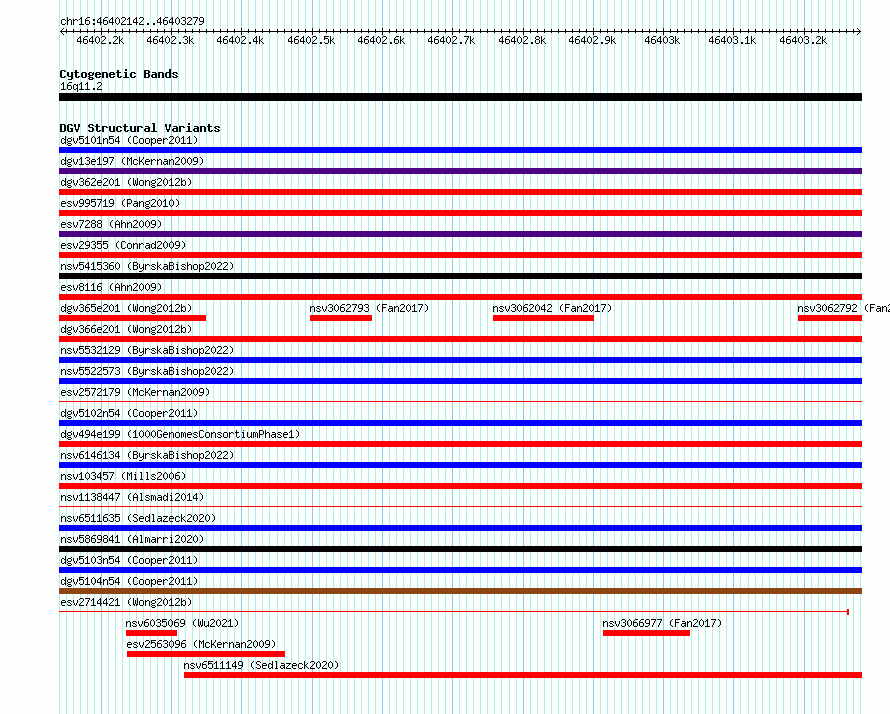
Task: Select esv29355 (Conrad2009) variant label
Action: [x=123, y=245]
